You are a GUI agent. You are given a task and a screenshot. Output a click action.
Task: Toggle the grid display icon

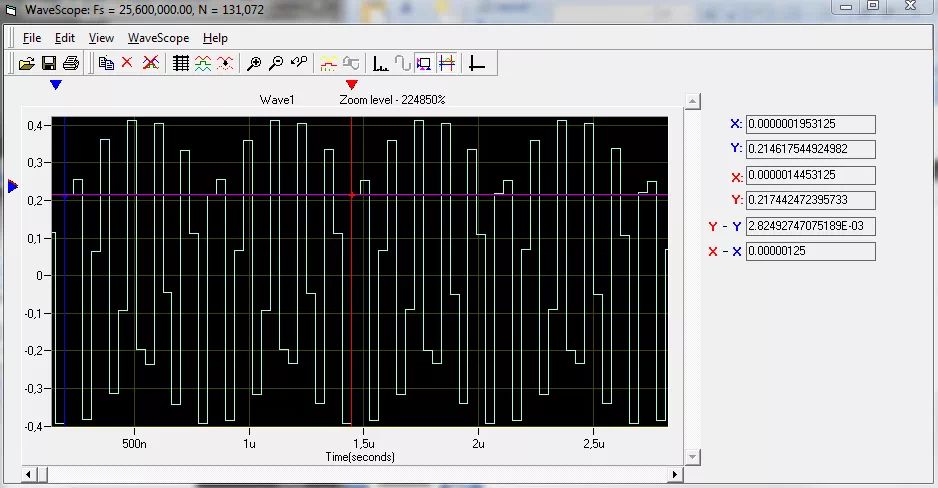point(181,63)
